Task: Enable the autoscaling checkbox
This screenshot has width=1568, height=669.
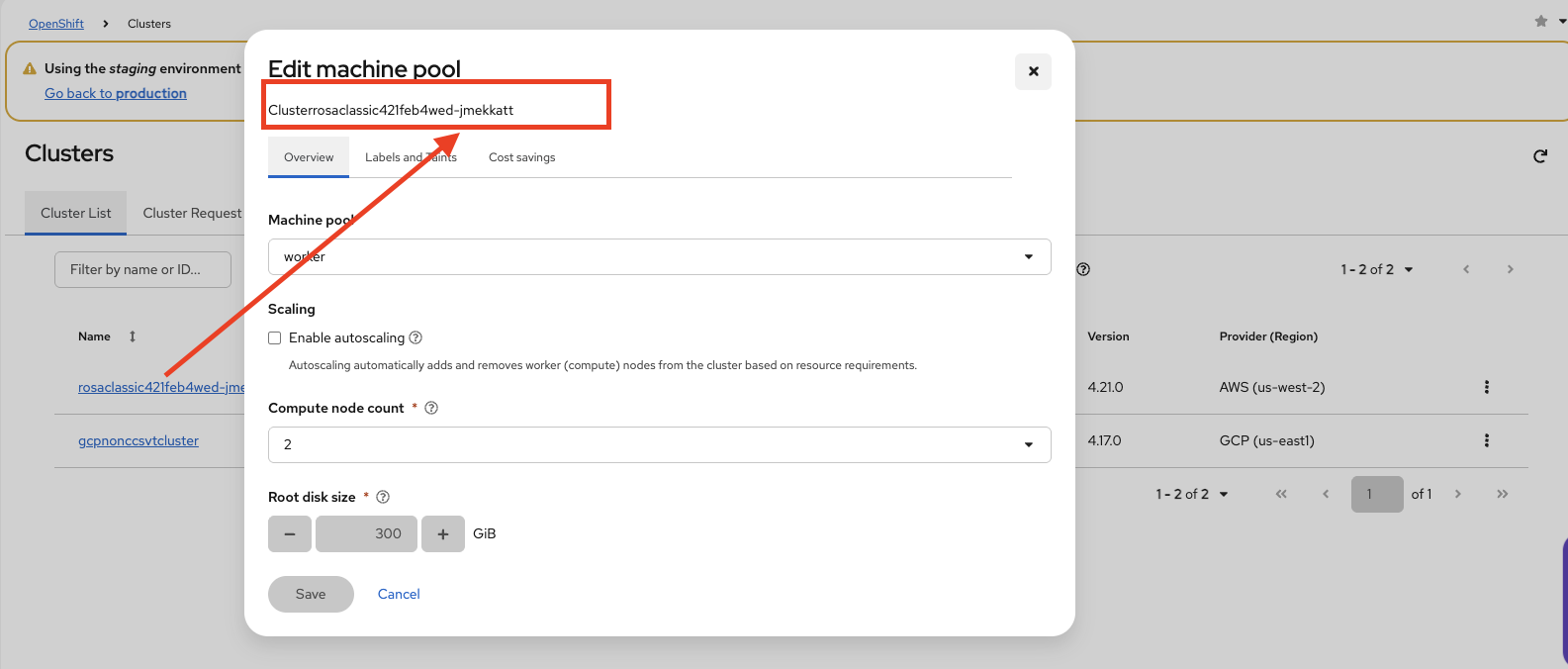Action: (x=275, y=337)
